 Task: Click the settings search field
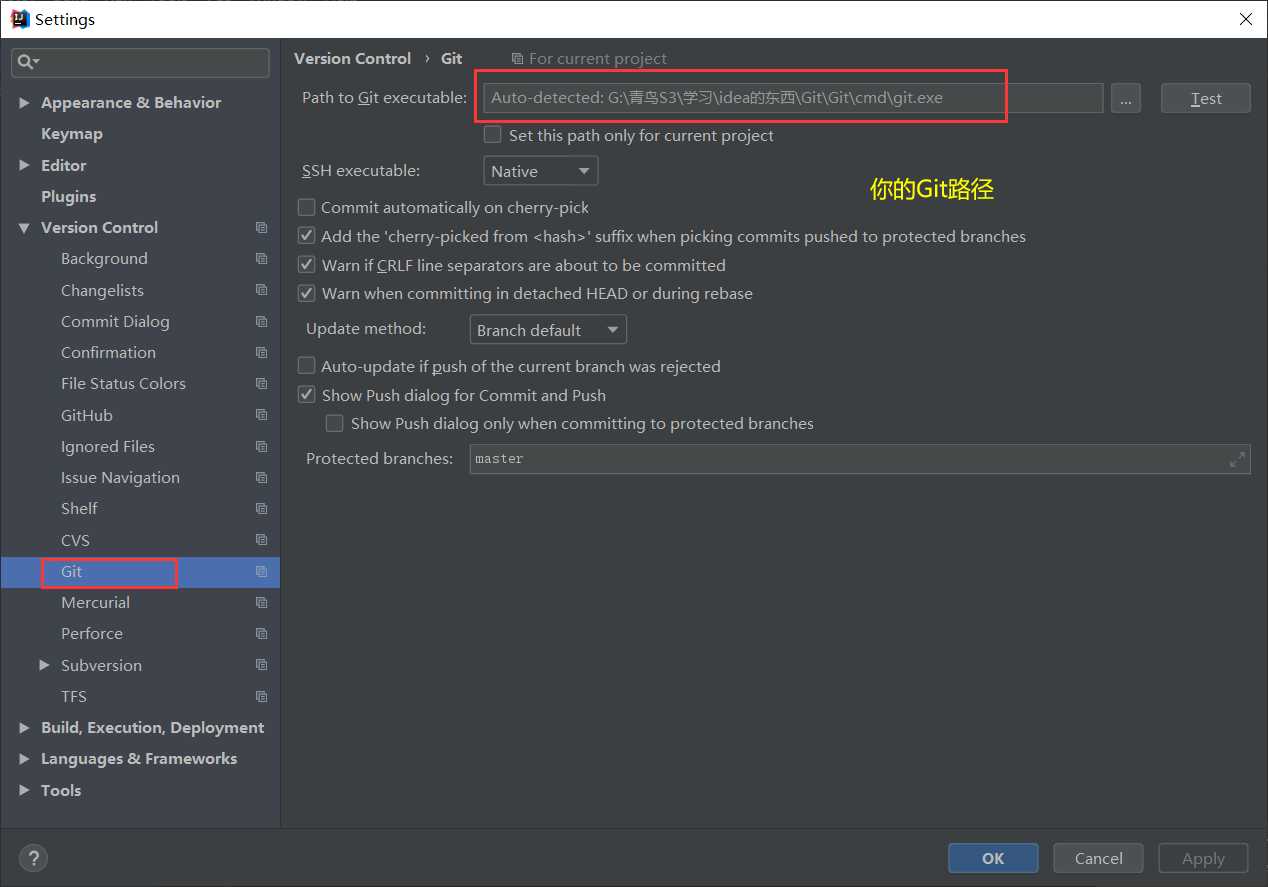141,62
